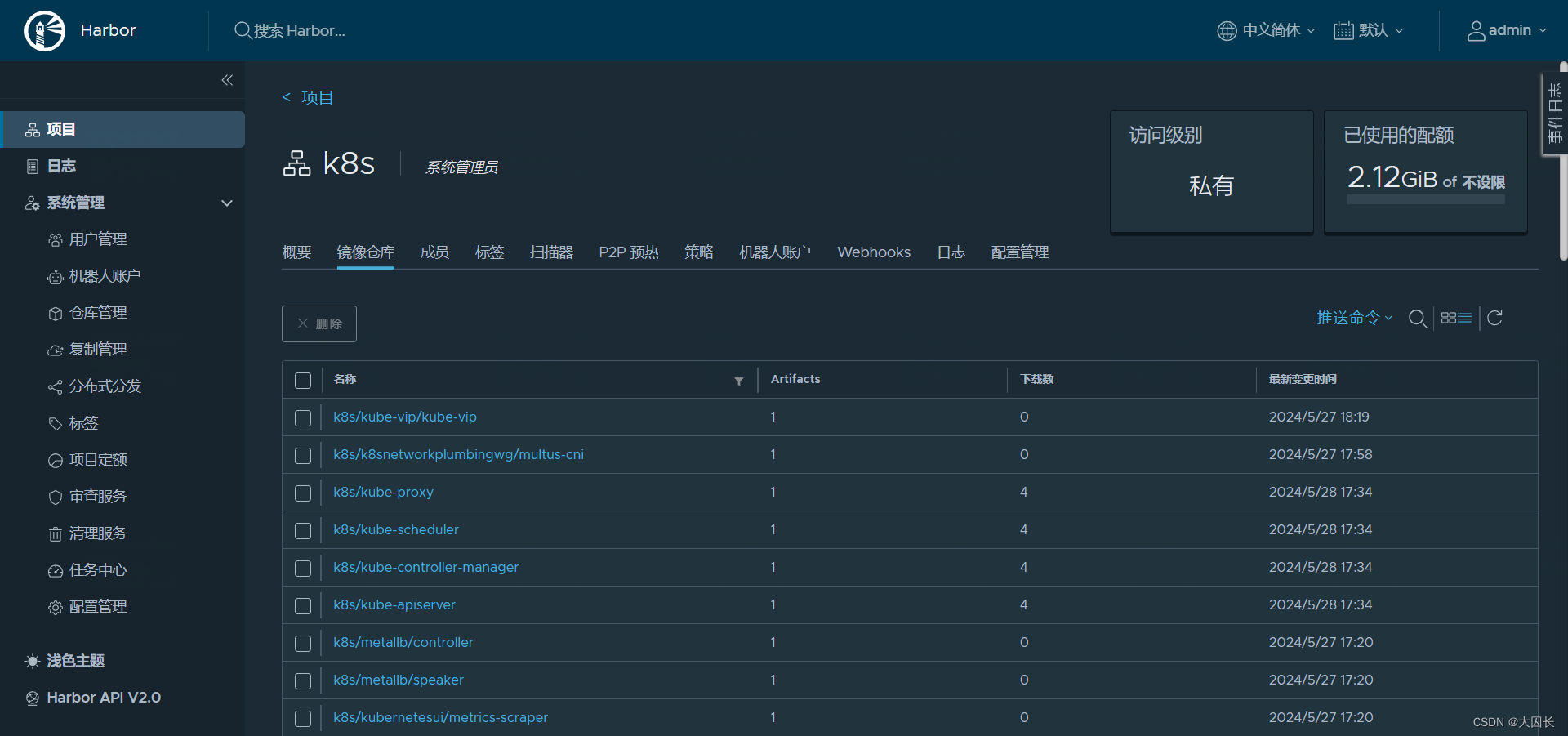Expand the 推送命令 dropdown
The image size is (1568, 736).
(x=1354, y=318)
